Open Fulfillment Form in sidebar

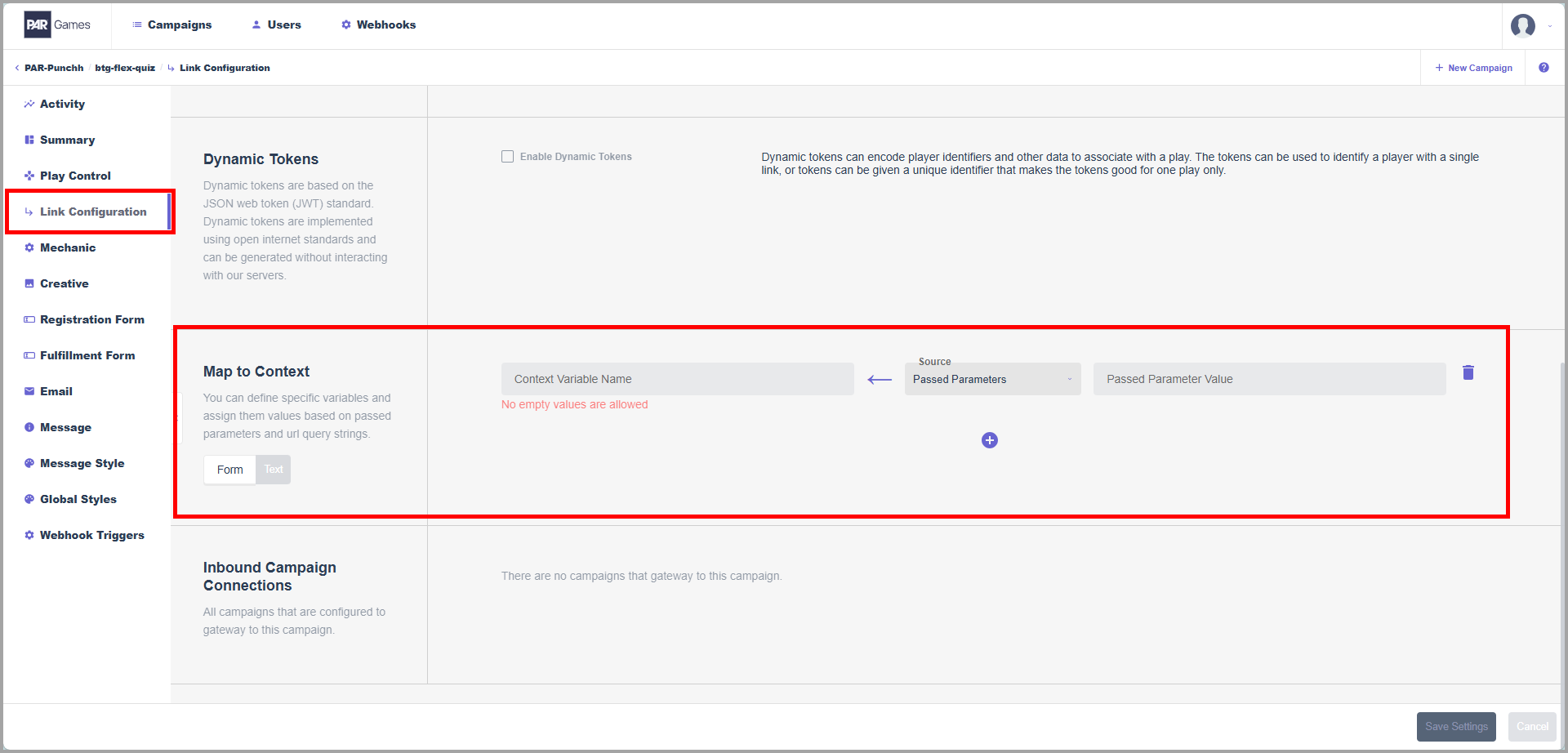(x=87, y=355)
